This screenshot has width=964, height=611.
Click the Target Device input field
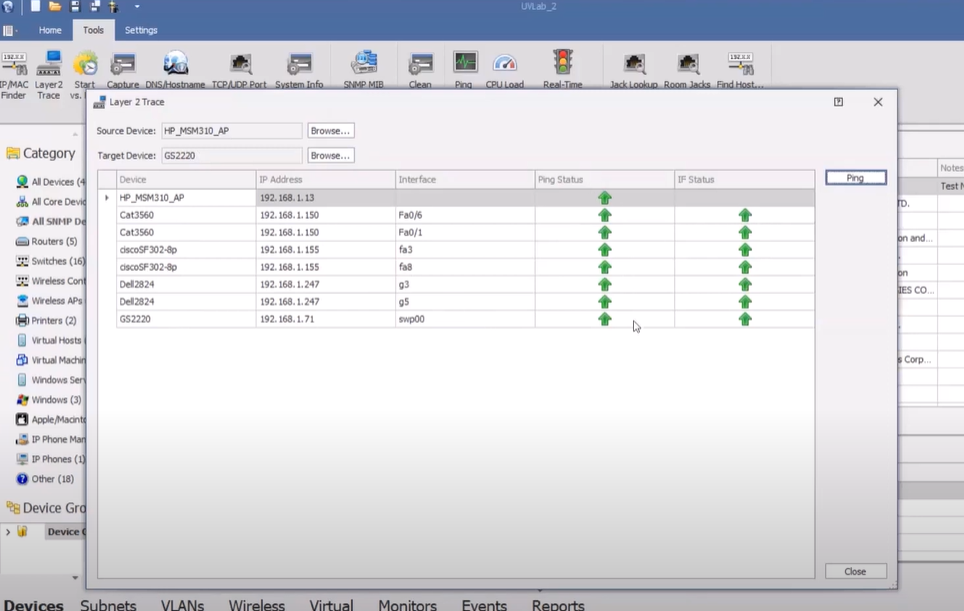232,156
